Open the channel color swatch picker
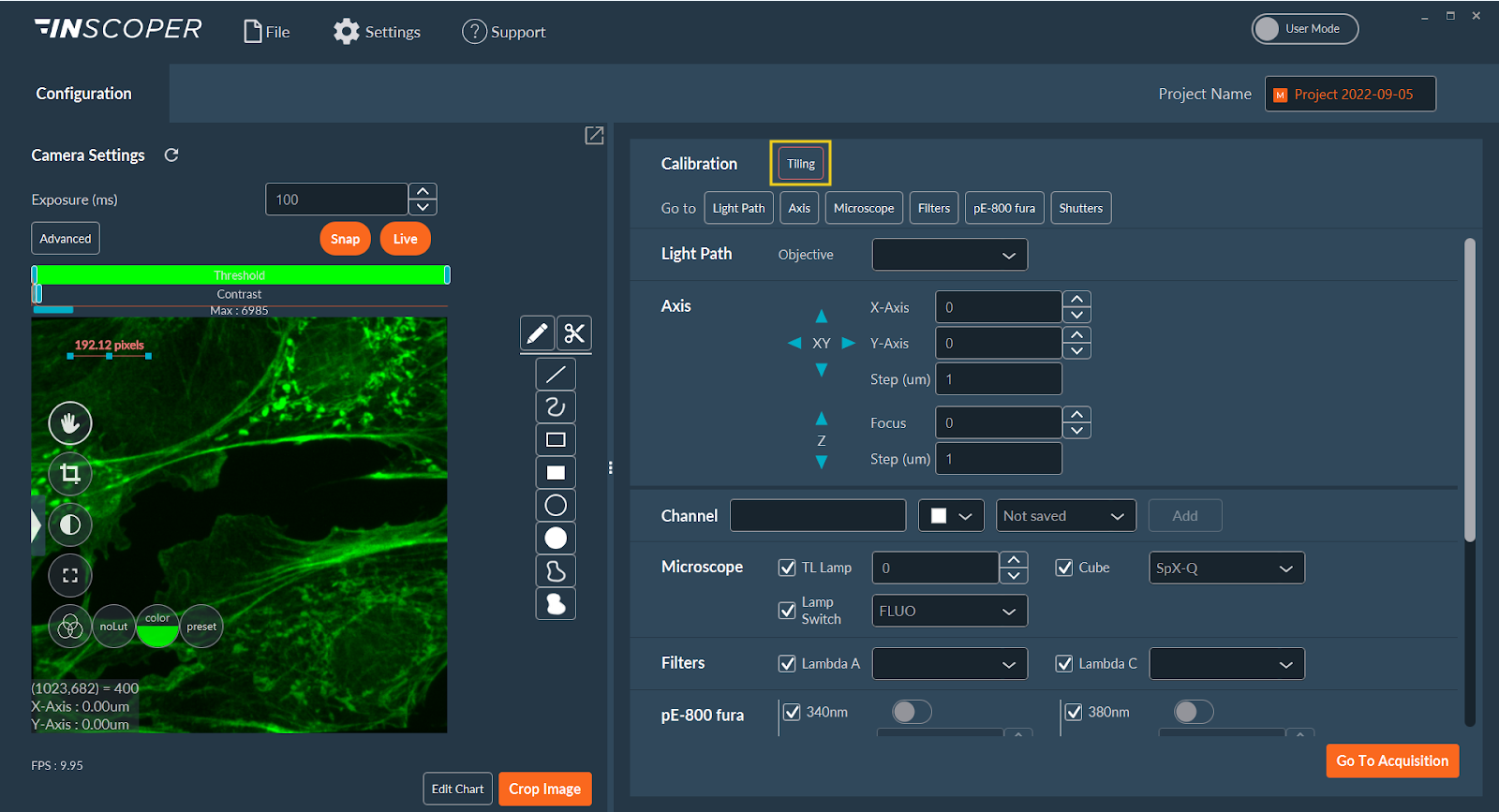The image size is (1499, 812). tap(951, 516)
